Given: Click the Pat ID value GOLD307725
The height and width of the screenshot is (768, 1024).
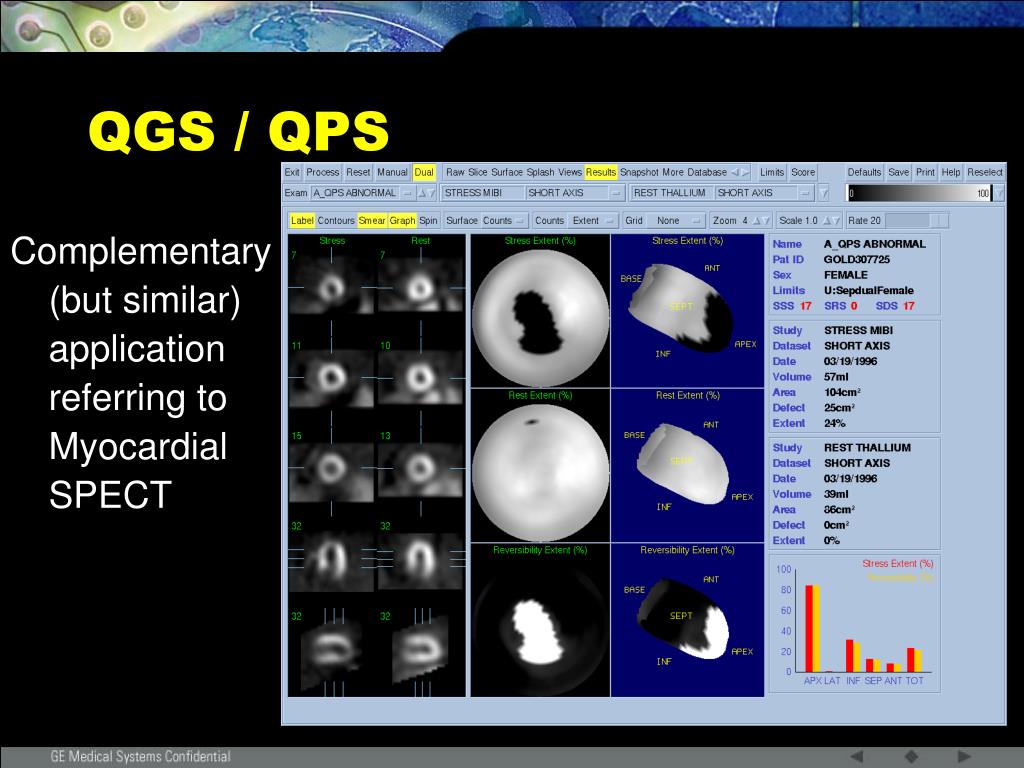Looking at the screenshot, I should (856, 259).
